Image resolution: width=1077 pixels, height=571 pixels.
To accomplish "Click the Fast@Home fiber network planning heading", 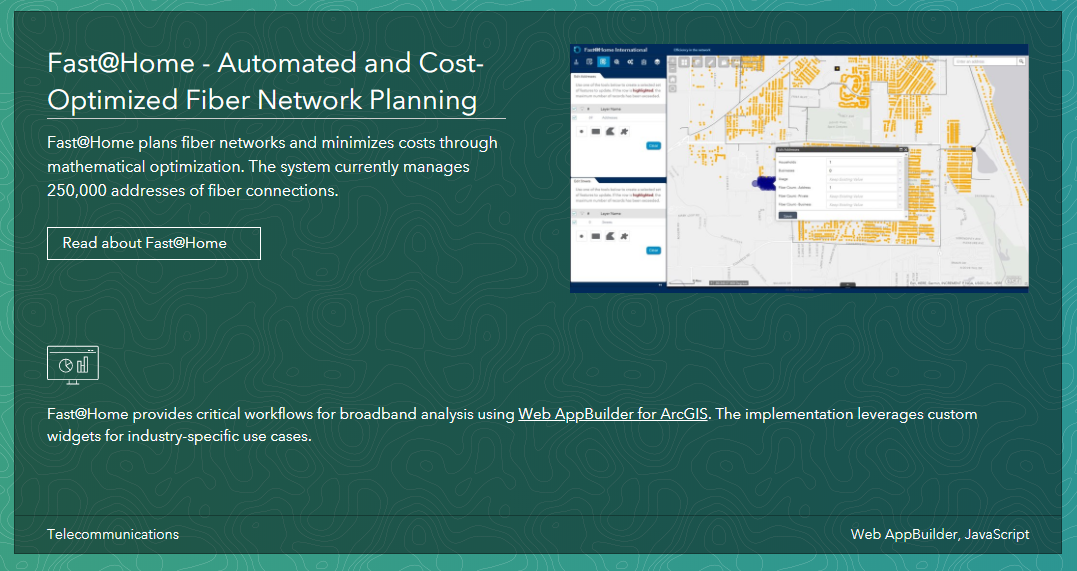I will coord(266,81).
